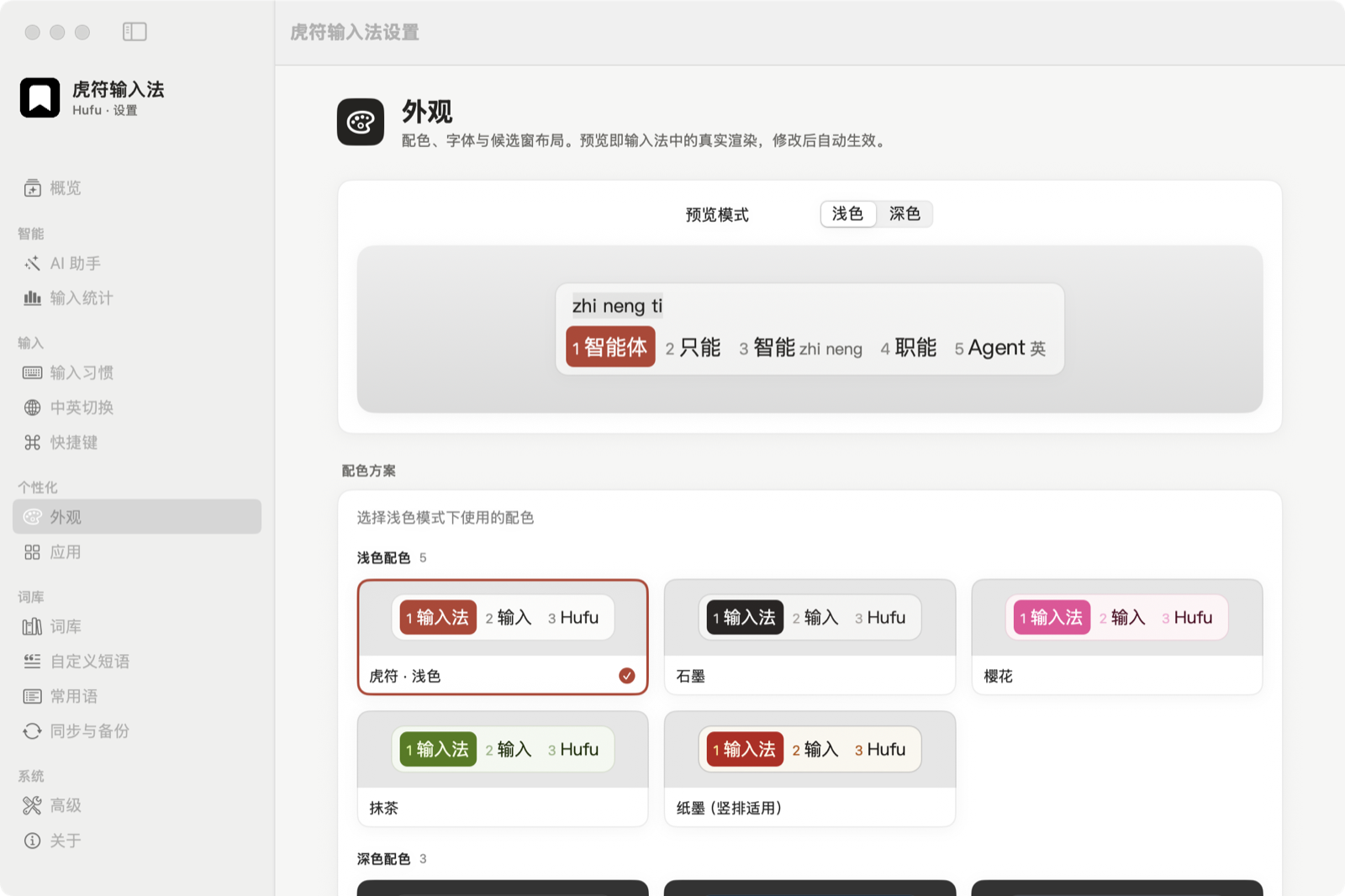Toggle the sidebar visibility icon
Screen dimensions: 1345x896
click(134, 32)
